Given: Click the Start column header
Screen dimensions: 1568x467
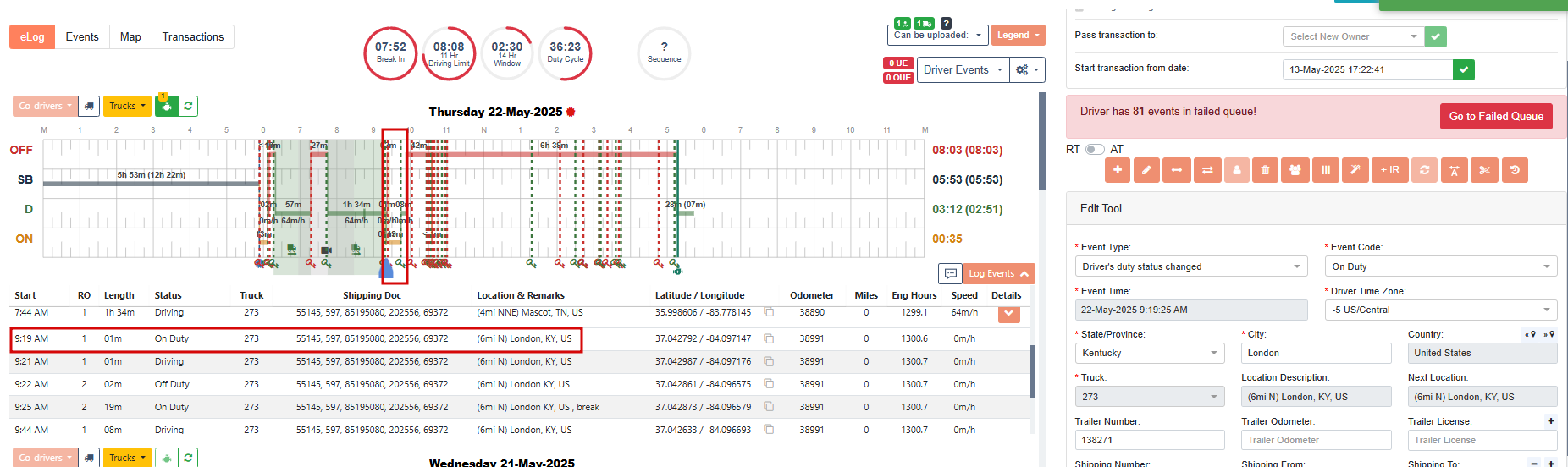Looking at the screenshot, I should 25,295.
